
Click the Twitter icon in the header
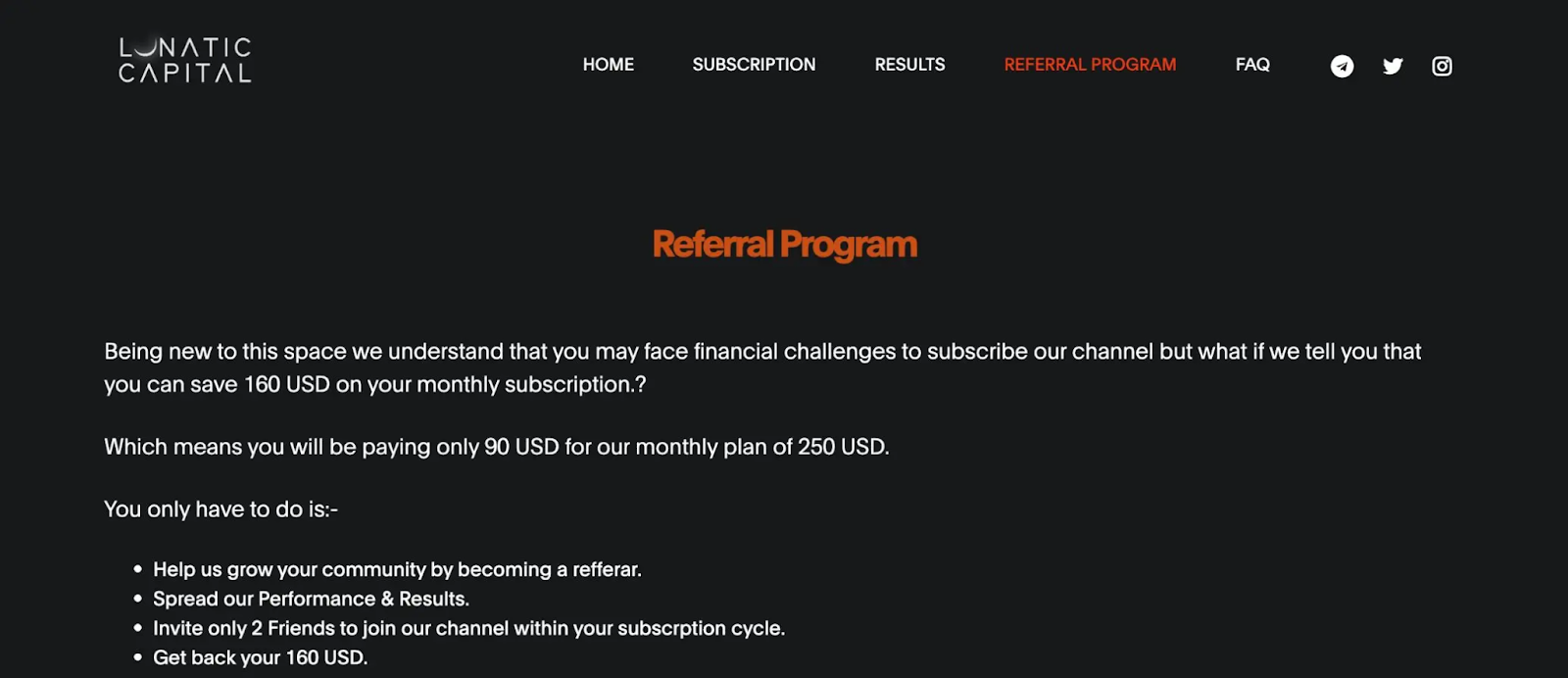tap(1392, 66)
